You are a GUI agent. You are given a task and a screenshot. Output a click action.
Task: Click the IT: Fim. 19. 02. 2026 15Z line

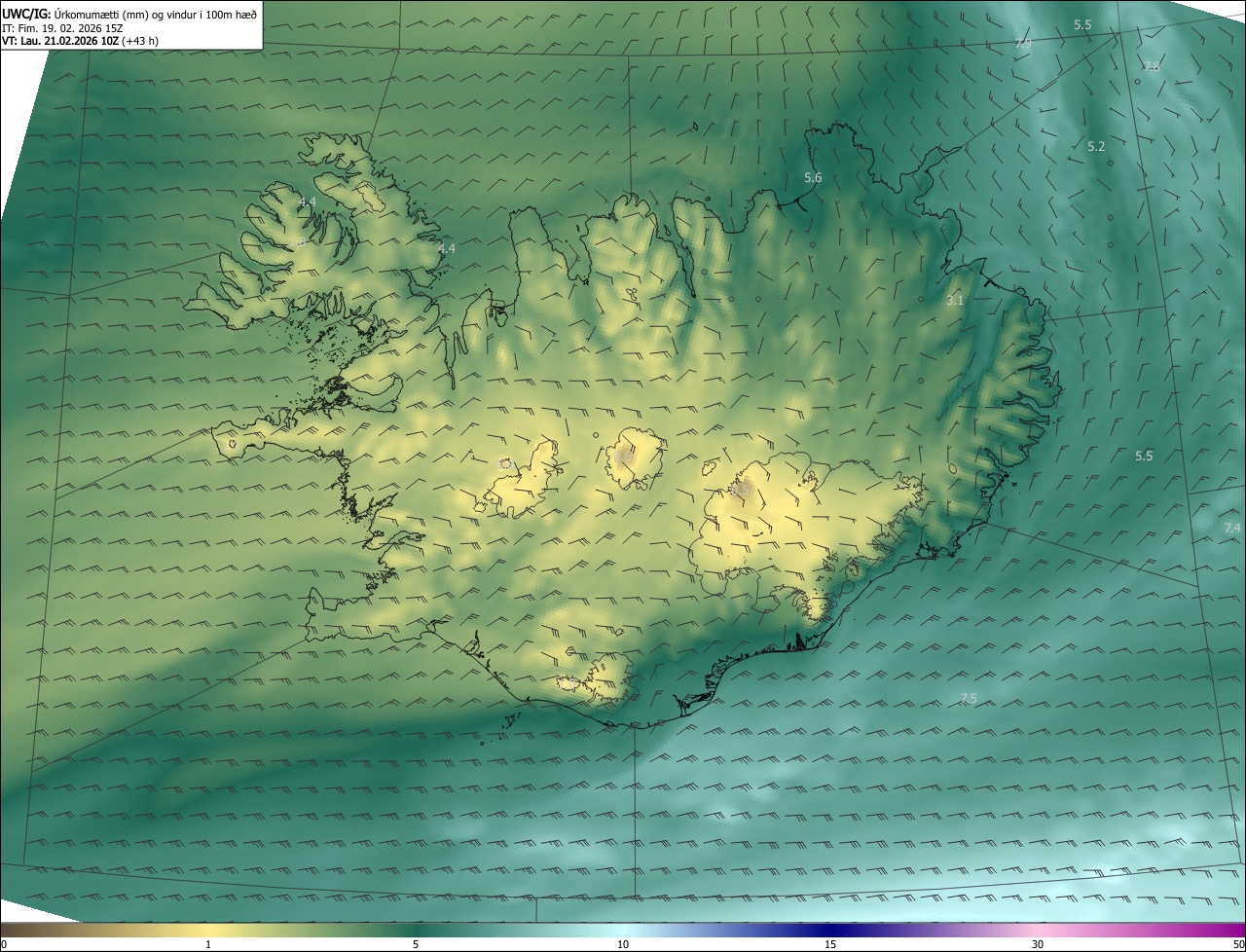coord(64,27)
